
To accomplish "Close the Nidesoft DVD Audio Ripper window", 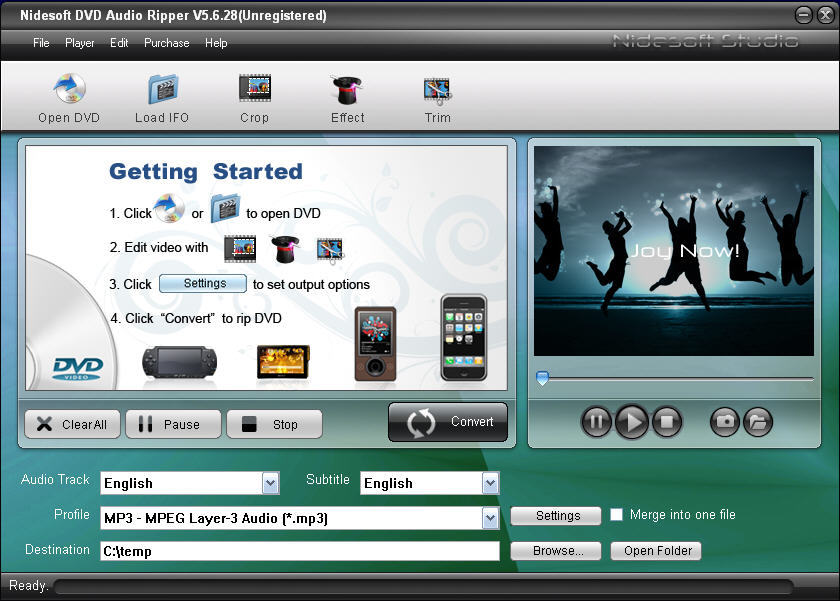I will pyautogui.click(x=825, y=15).
